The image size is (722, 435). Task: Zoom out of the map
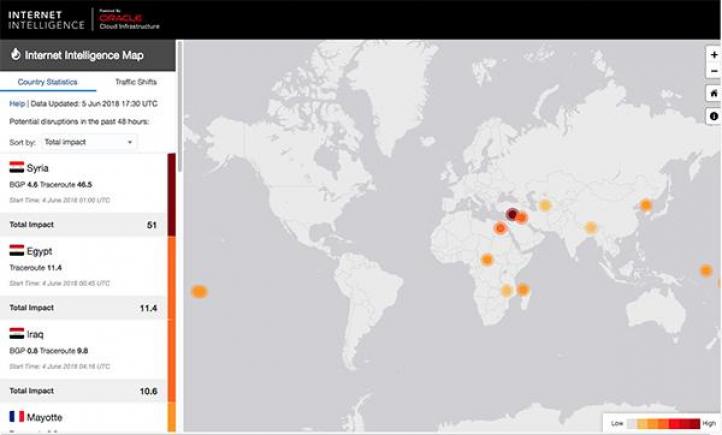pos(713,71)
